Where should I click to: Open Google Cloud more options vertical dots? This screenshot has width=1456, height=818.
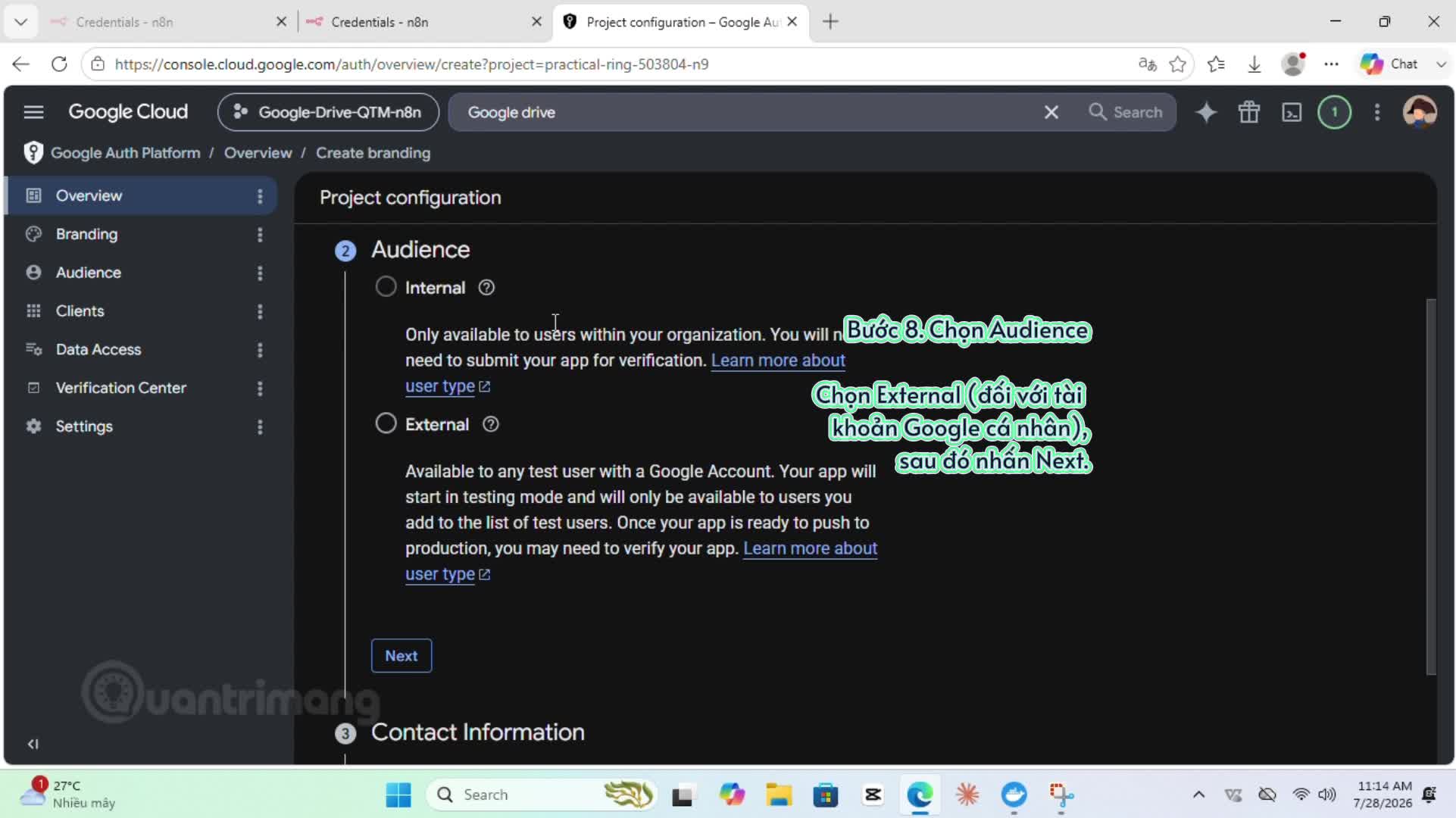(1377, 112)
